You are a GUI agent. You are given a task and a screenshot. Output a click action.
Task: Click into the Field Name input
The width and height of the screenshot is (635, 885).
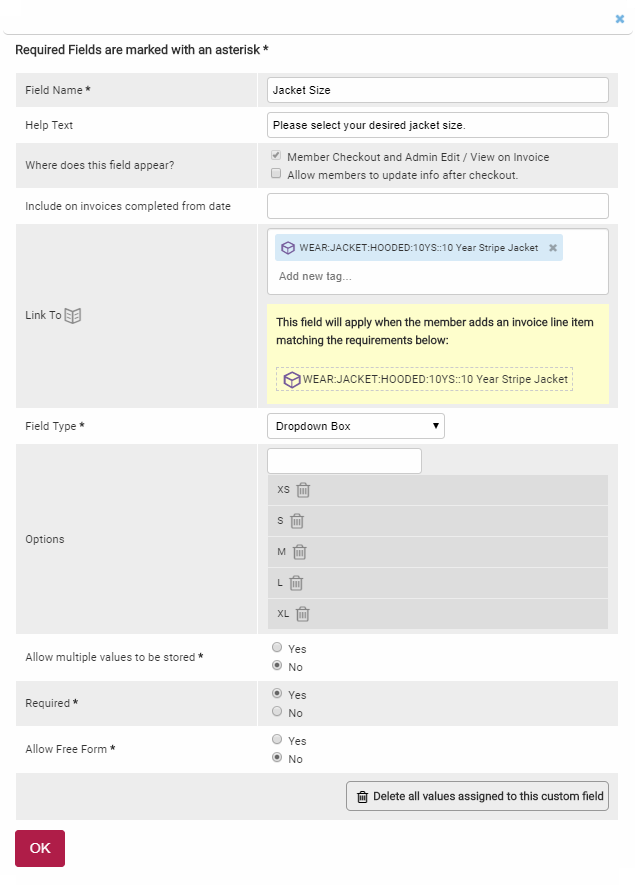(x=438, y=90)
